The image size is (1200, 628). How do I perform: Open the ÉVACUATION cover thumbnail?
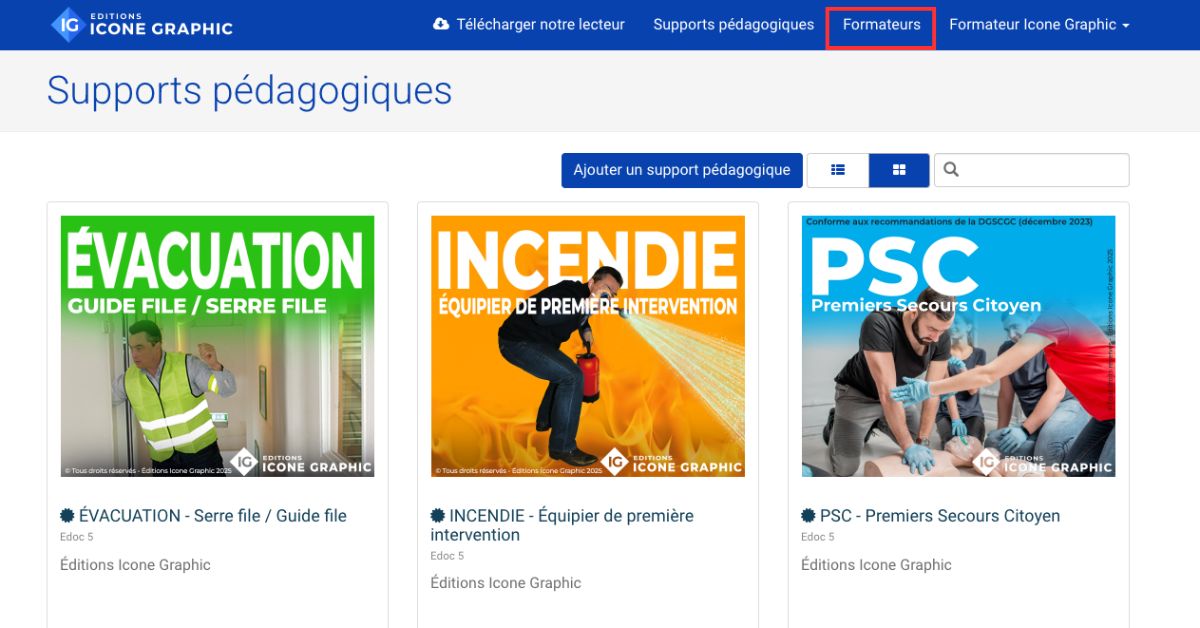tap(217, 346)
